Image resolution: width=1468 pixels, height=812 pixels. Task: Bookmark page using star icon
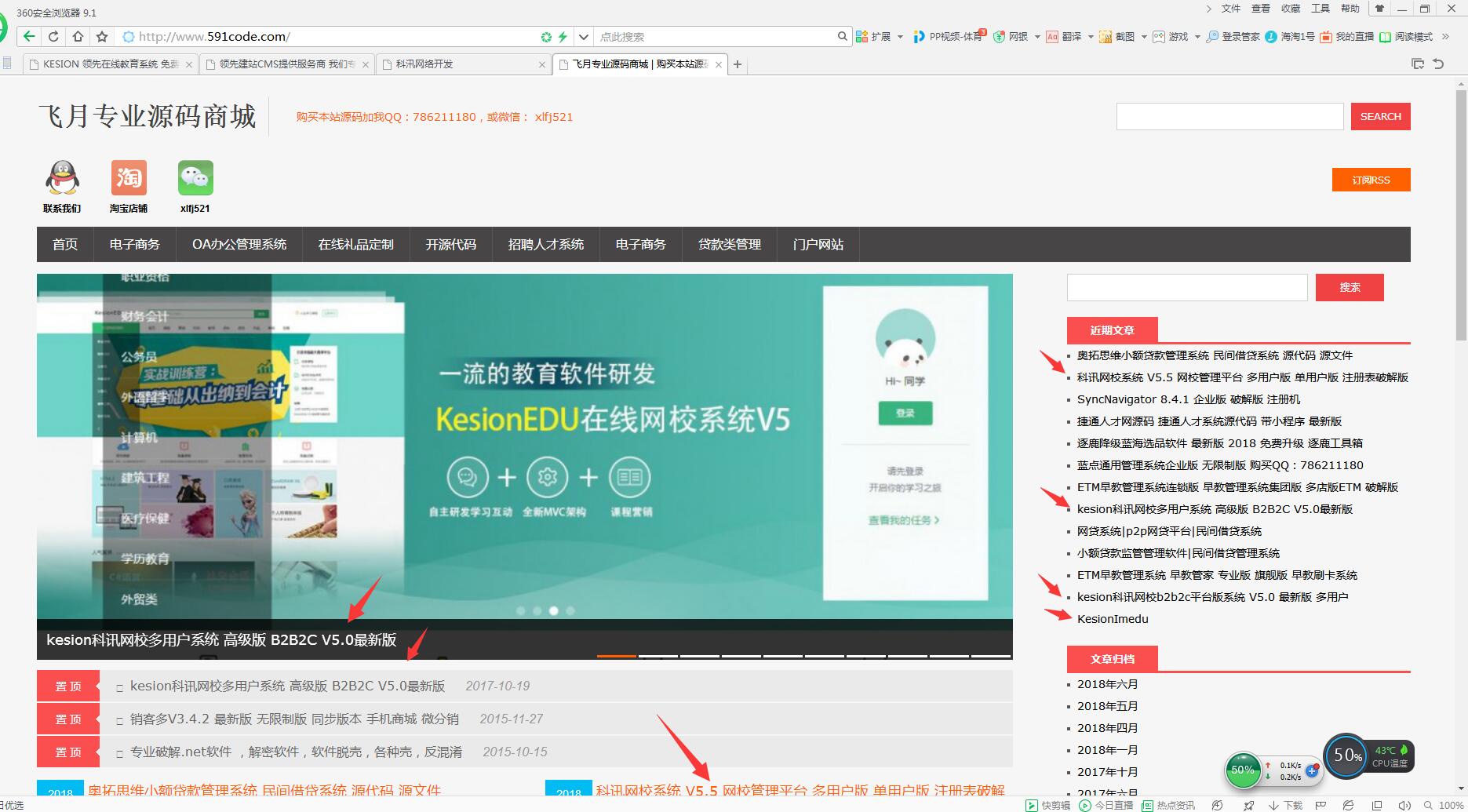(x=102, y=36)
